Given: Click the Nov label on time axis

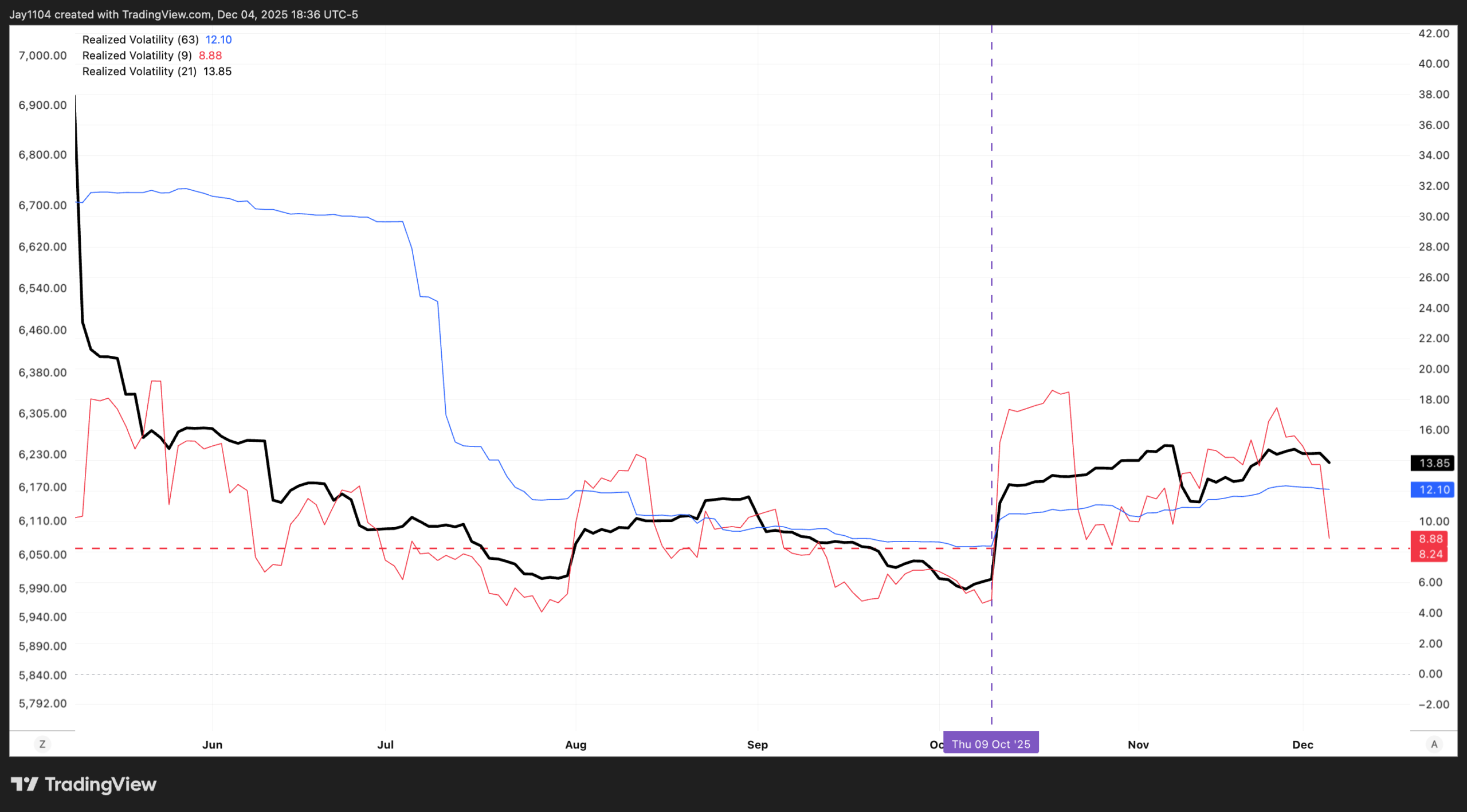Looking at the screenshot, I should pyautogui.click(x=1138, y=744).
